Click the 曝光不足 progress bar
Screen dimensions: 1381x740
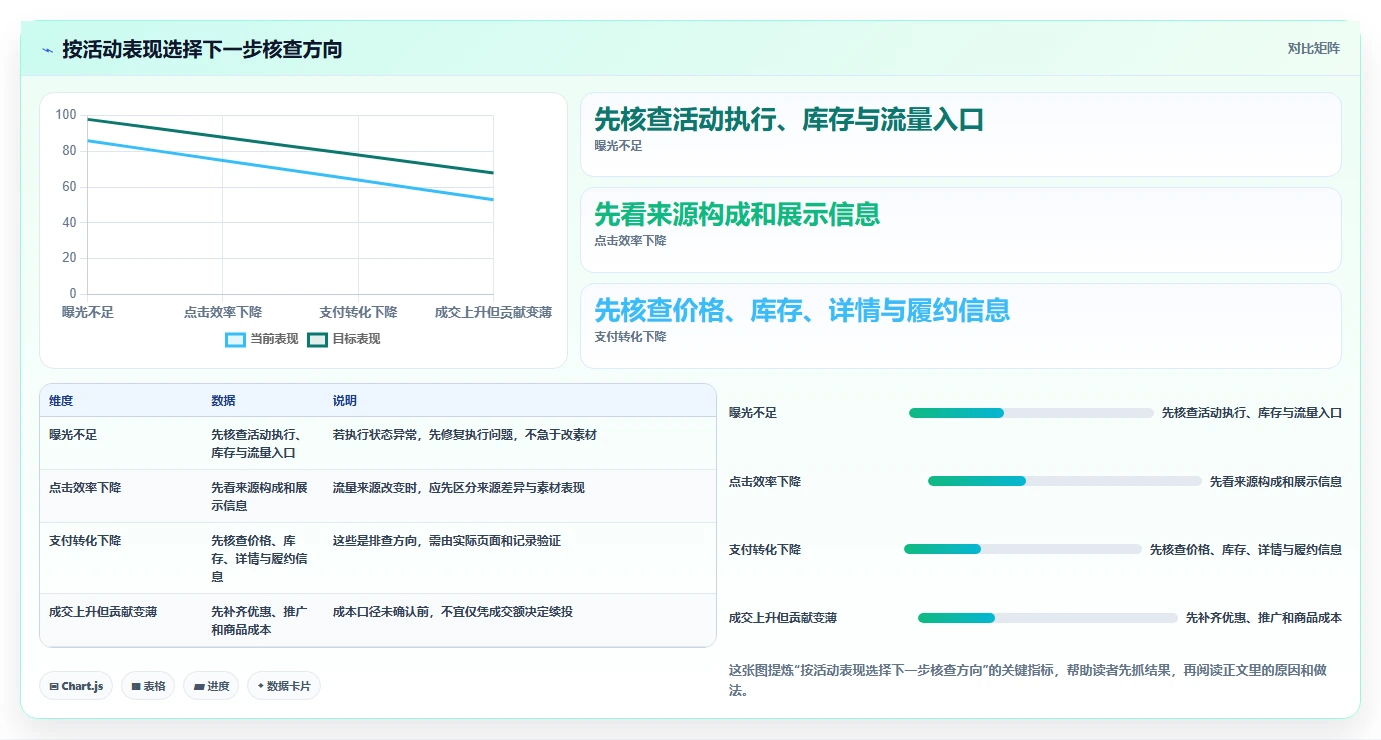(1031, 413)
